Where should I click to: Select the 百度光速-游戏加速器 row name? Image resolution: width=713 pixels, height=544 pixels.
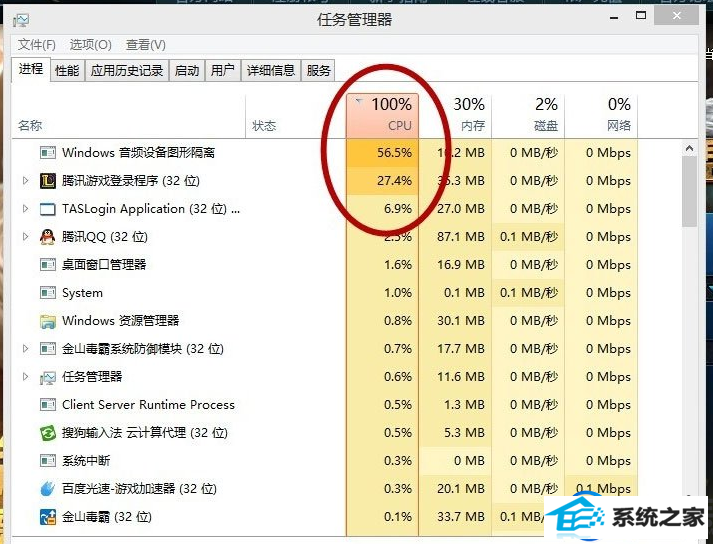click(139, 489)
